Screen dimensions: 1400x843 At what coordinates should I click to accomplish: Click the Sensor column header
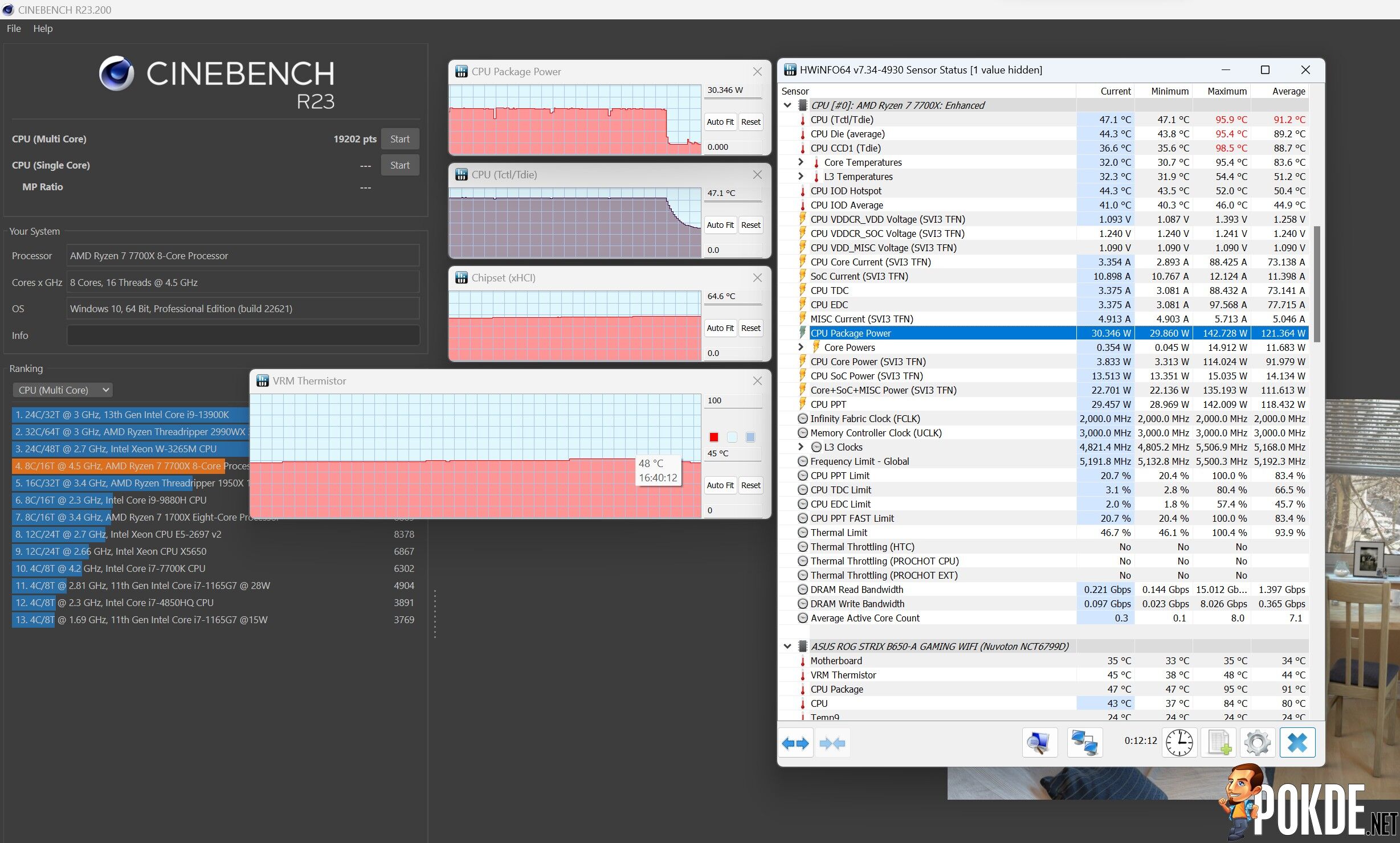(x=927, y=91)
